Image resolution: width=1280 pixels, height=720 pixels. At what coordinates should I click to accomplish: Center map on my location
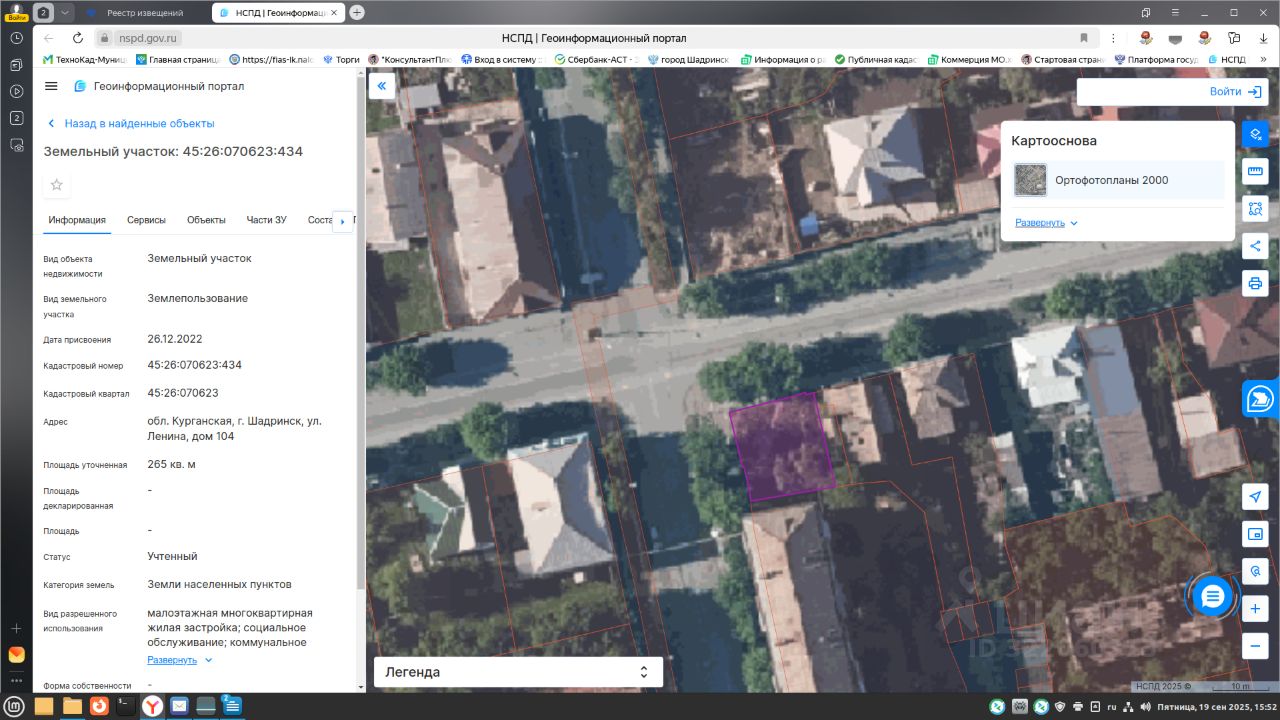[x=1255, y=497]
